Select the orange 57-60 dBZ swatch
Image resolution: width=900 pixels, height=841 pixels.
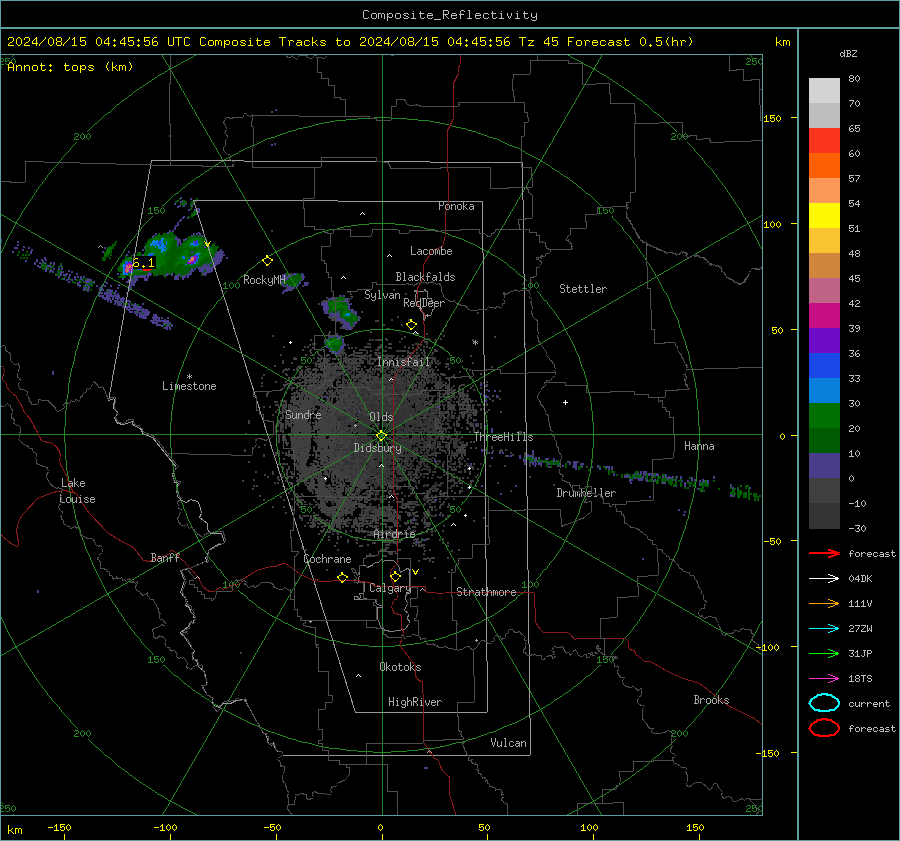point(824,166)
